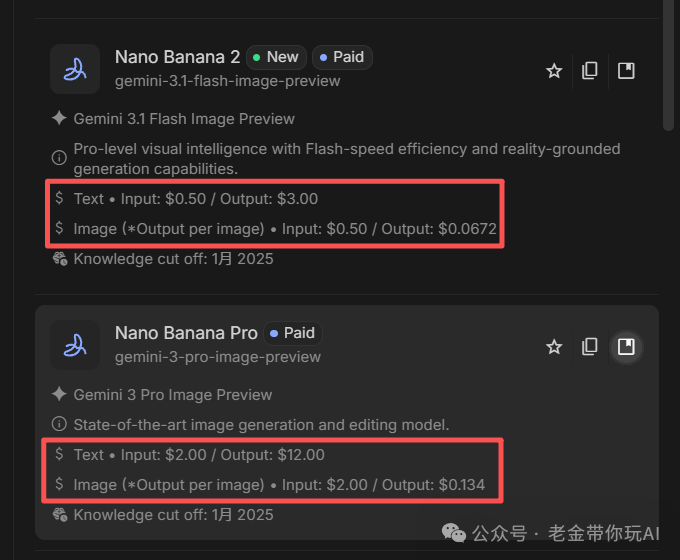The image size is (680, 560).
Task: Click the Paid badge on Nano Banana Pro
Action: pyautogui.click(x=292, y=333)
